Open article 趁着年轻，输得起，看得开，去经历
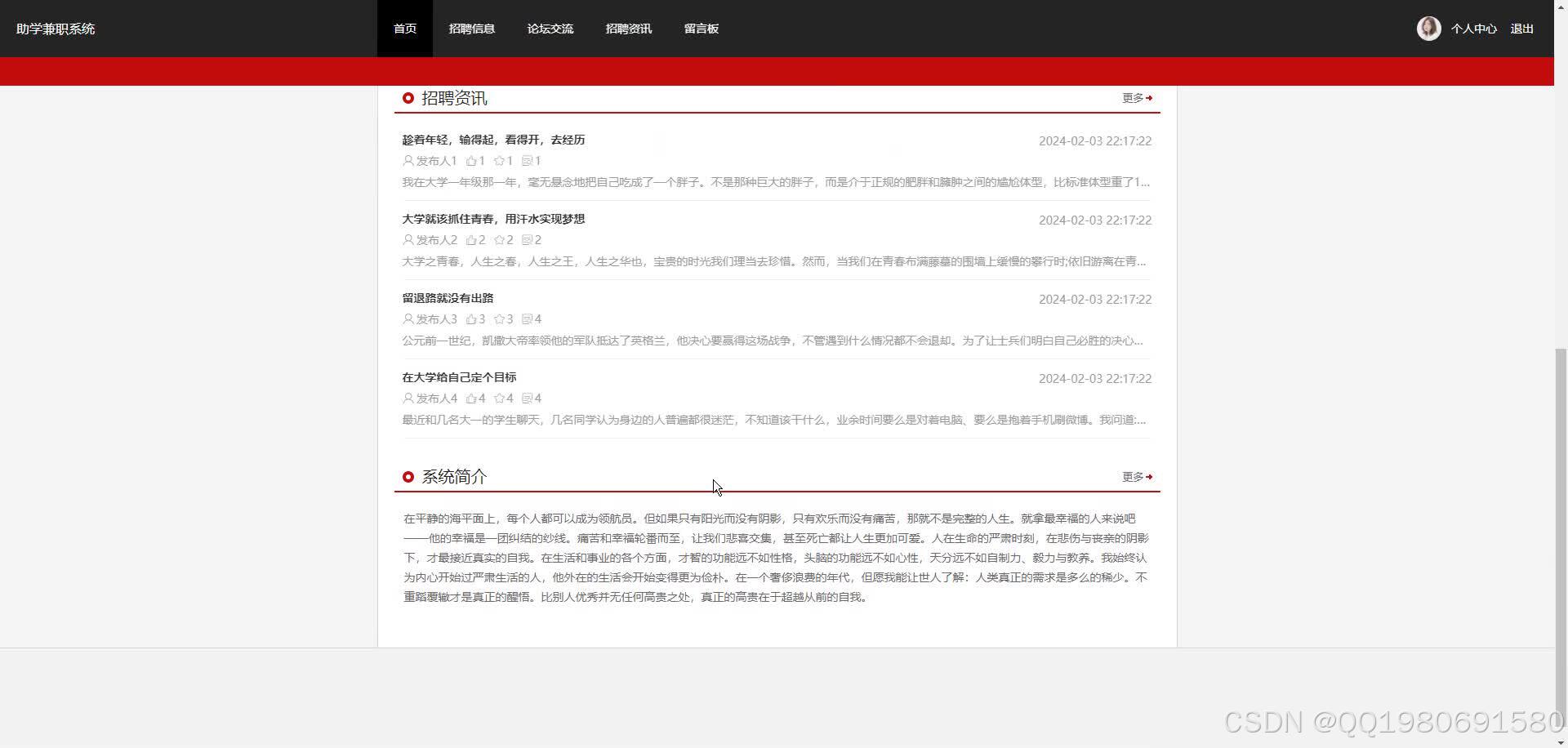The width and height of the screenshot is (1568, 748). point(493,140)
